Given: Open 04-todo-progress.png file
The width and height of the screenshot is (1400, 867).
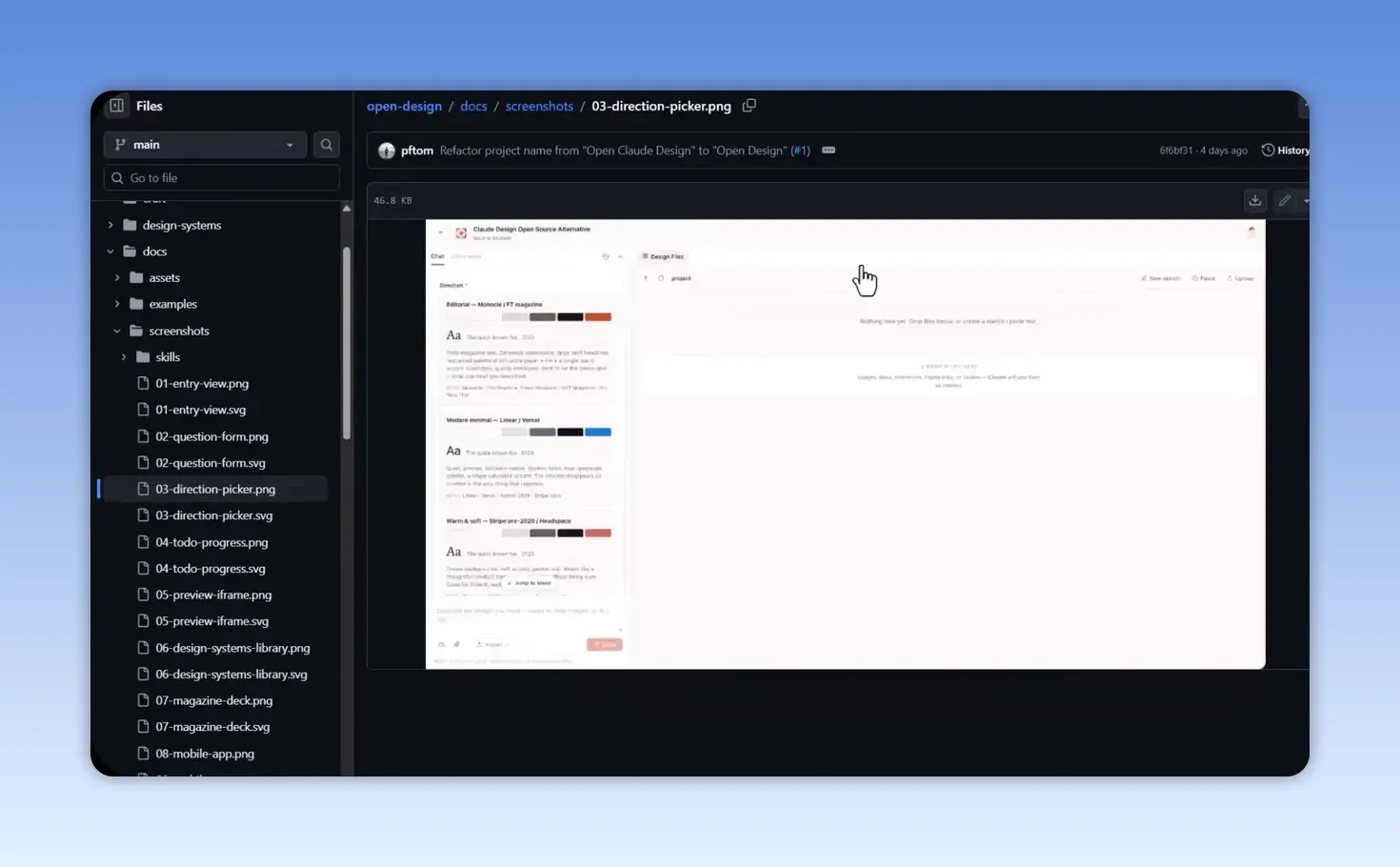Looking at the screenshot, I should pyautogui.click(x=212, y=542).
